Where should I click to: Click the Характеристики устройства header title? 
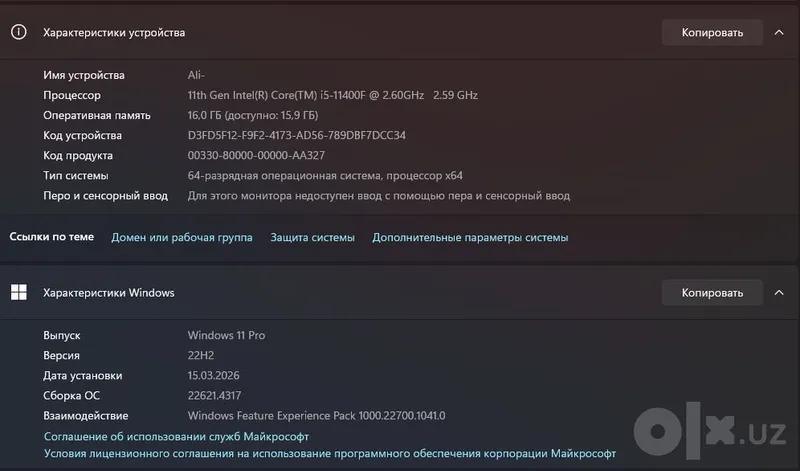(x=114, y=33)
